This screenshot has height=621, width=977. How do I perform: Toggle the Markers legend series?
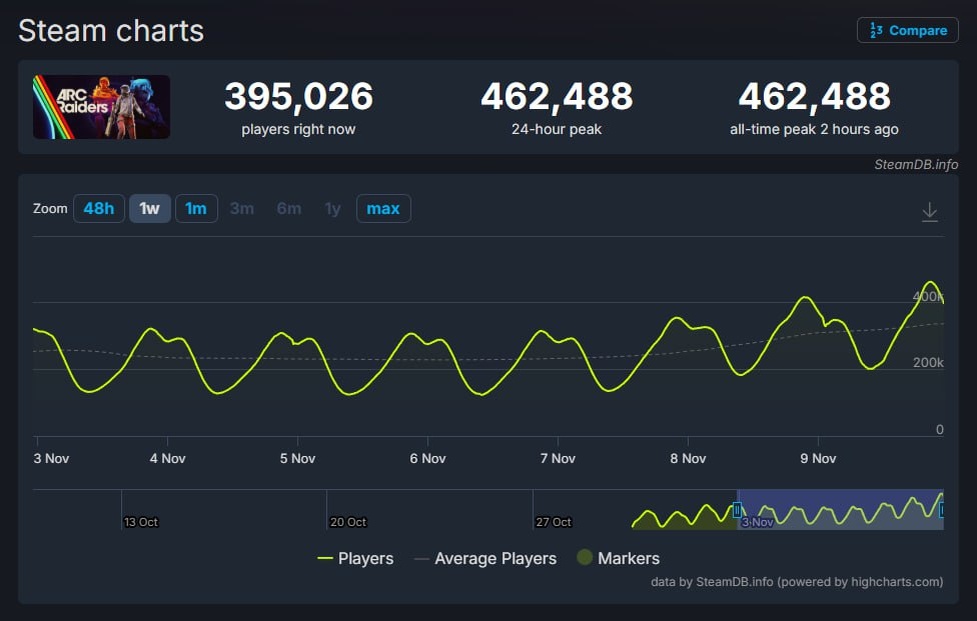click(618, 558)
